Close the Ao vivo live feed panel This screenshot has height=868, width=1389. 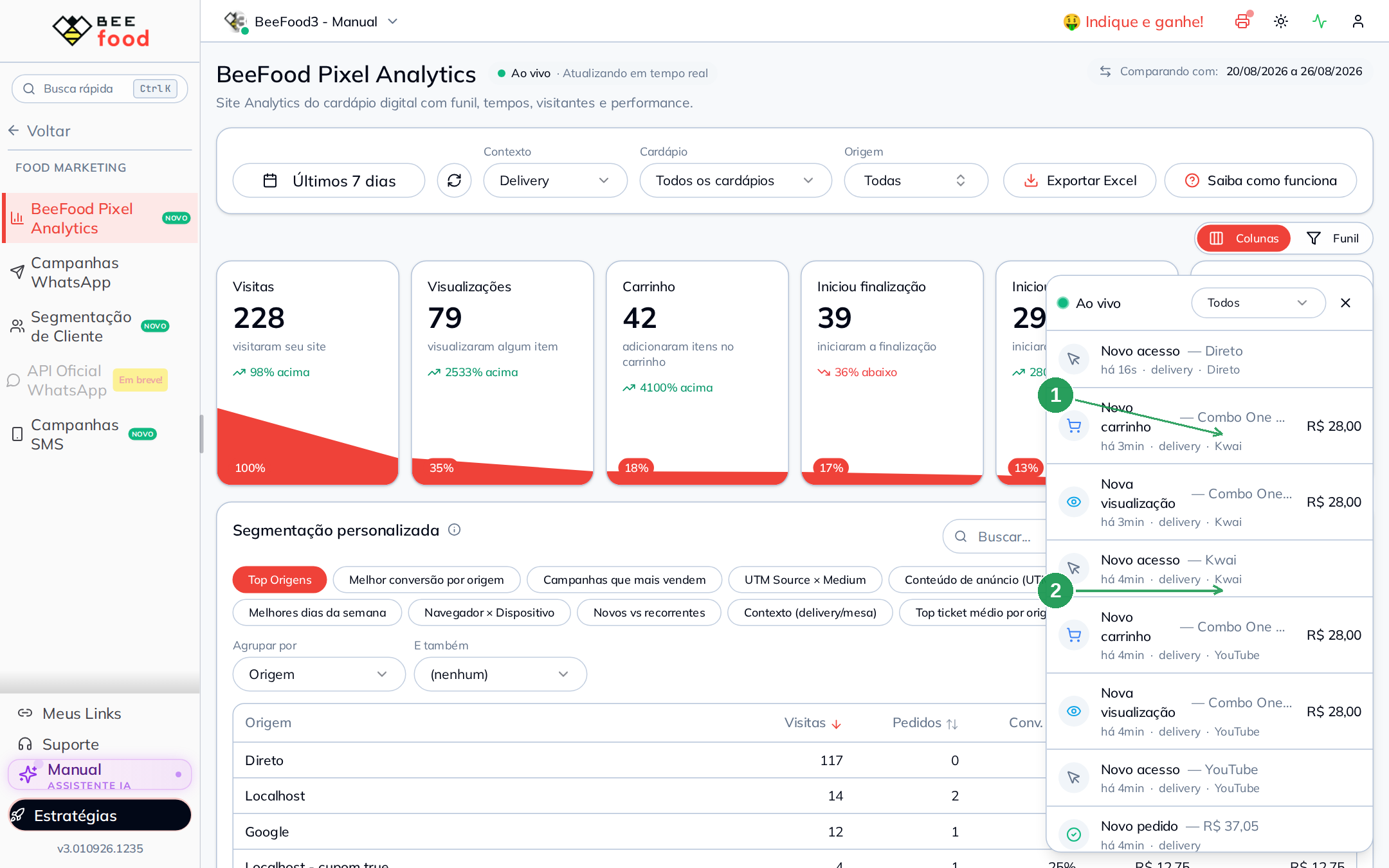(1345, 303)
